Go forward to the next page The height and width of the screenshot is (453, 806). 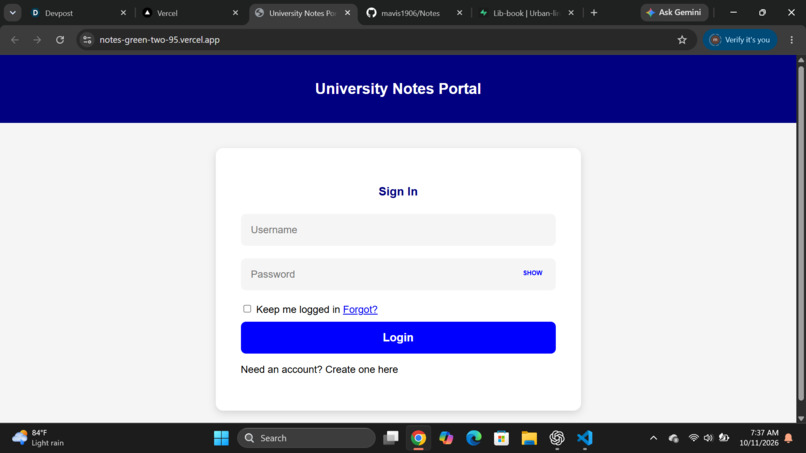[37, 40]
